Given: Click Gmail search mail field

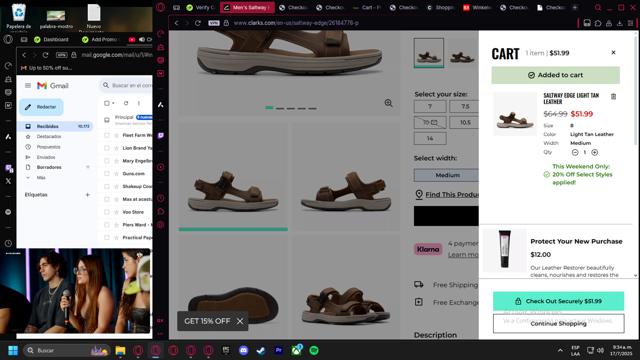Looking at the screenshot, I should 126,85.
